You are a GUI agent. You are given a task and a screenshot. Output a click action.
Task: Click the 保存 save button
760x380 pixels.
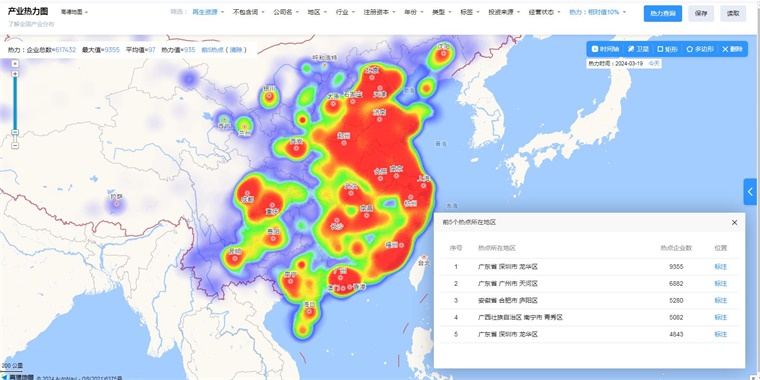tap(701, 14)
